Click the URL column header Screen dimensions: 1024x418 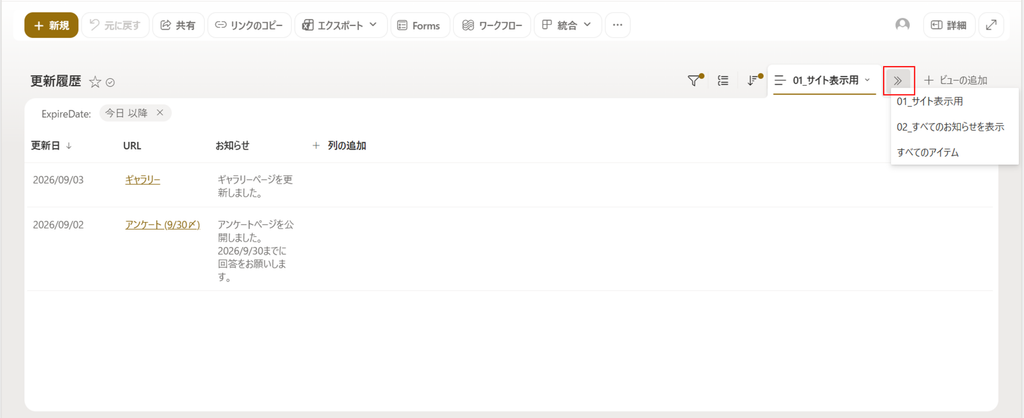pos(132,146)
